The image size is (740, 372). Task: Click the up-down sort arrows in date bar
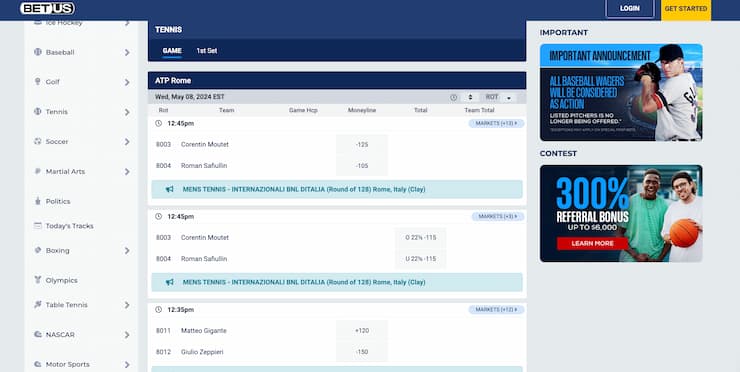point(470,97)
